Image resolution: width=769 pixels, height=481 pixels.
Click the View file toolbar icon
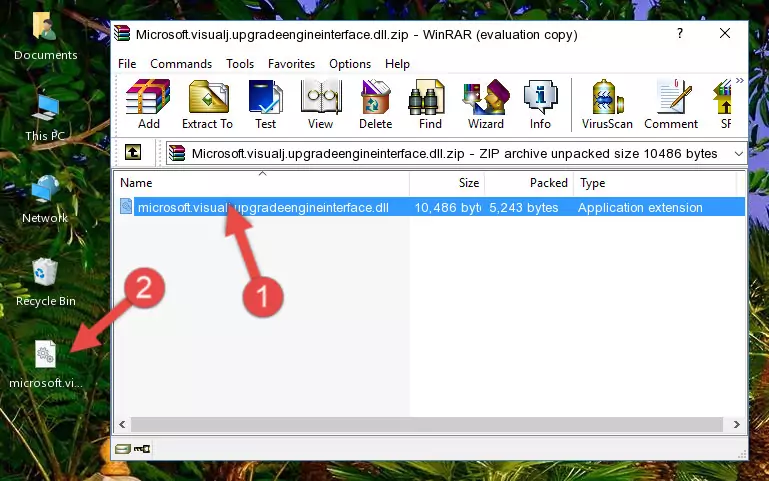[x=321, y=104]
